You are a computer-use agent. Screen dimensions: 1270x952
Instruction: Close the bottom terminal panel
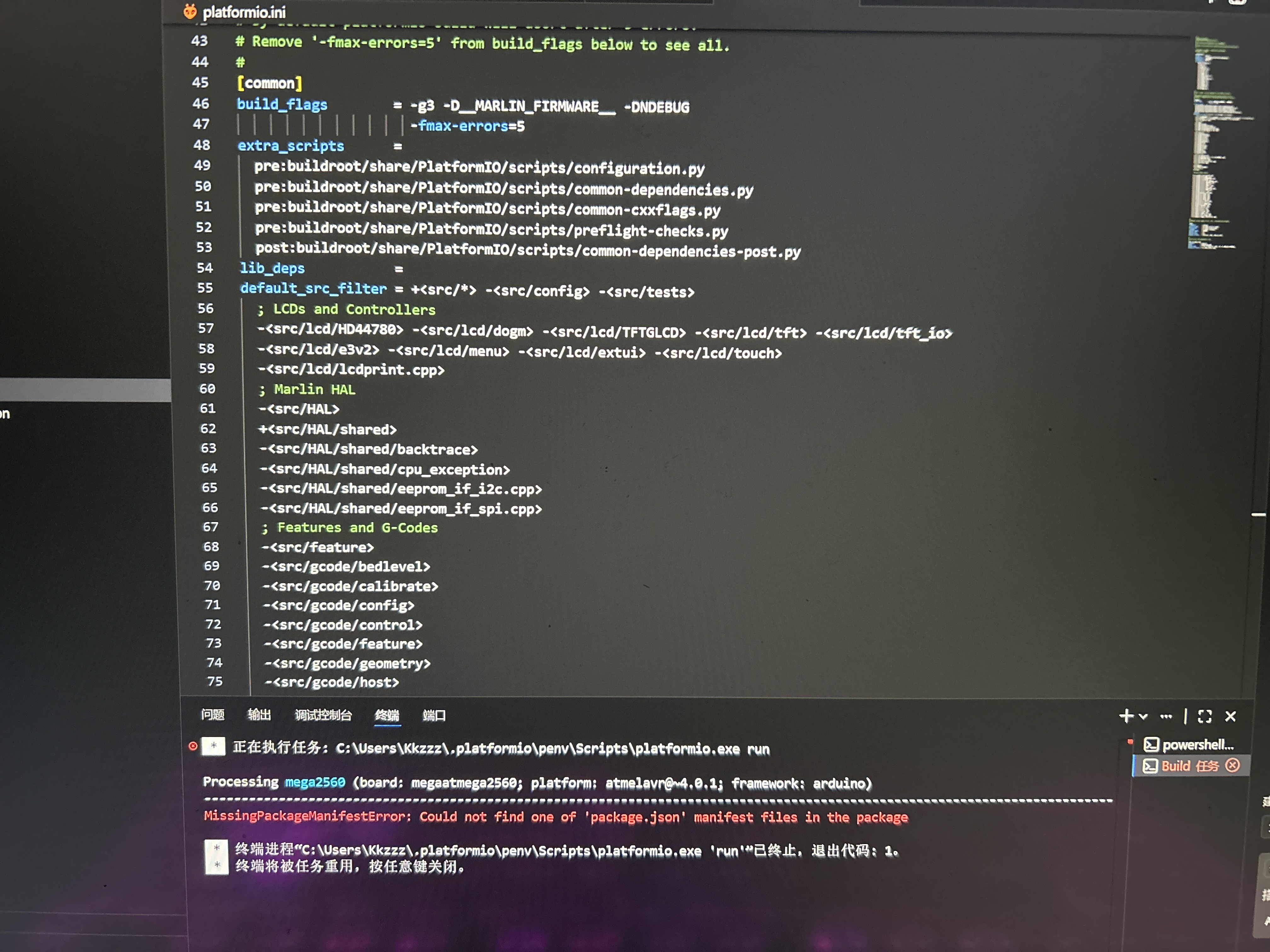[1230, 716]
